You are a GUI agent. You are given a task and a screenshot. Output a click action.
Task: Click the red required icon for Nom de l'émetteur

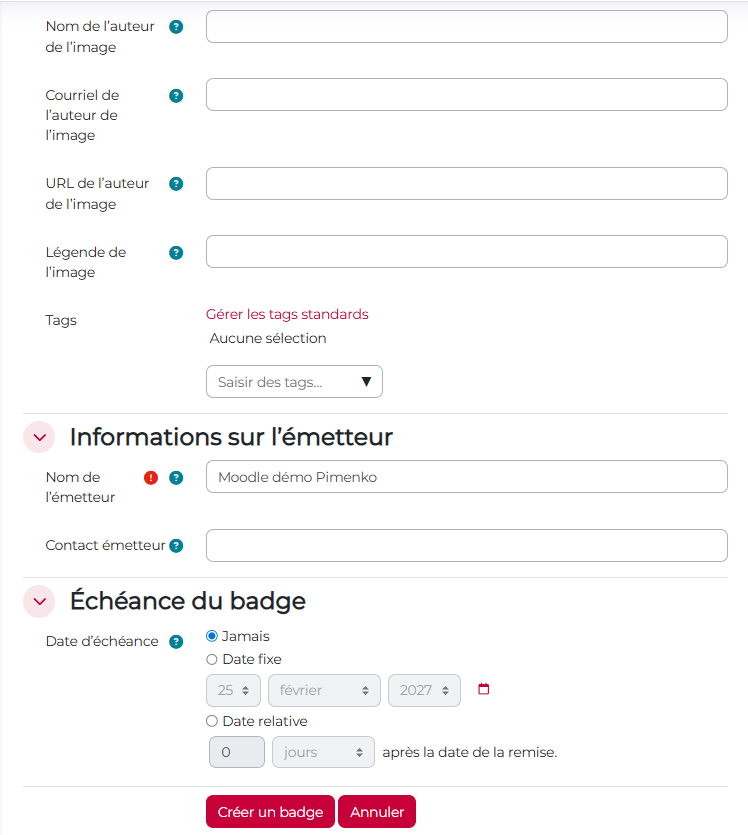[x=151, y=478]
